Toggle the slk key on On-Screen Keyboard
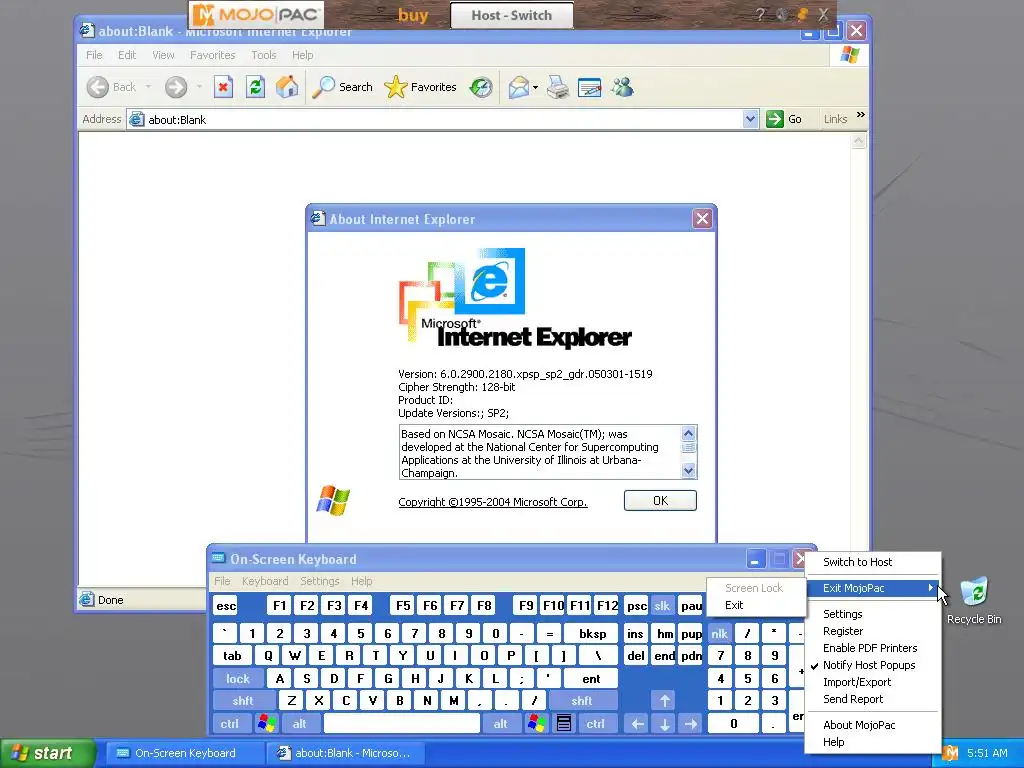This screenshot has width=1024, height=768. [662, 605]
